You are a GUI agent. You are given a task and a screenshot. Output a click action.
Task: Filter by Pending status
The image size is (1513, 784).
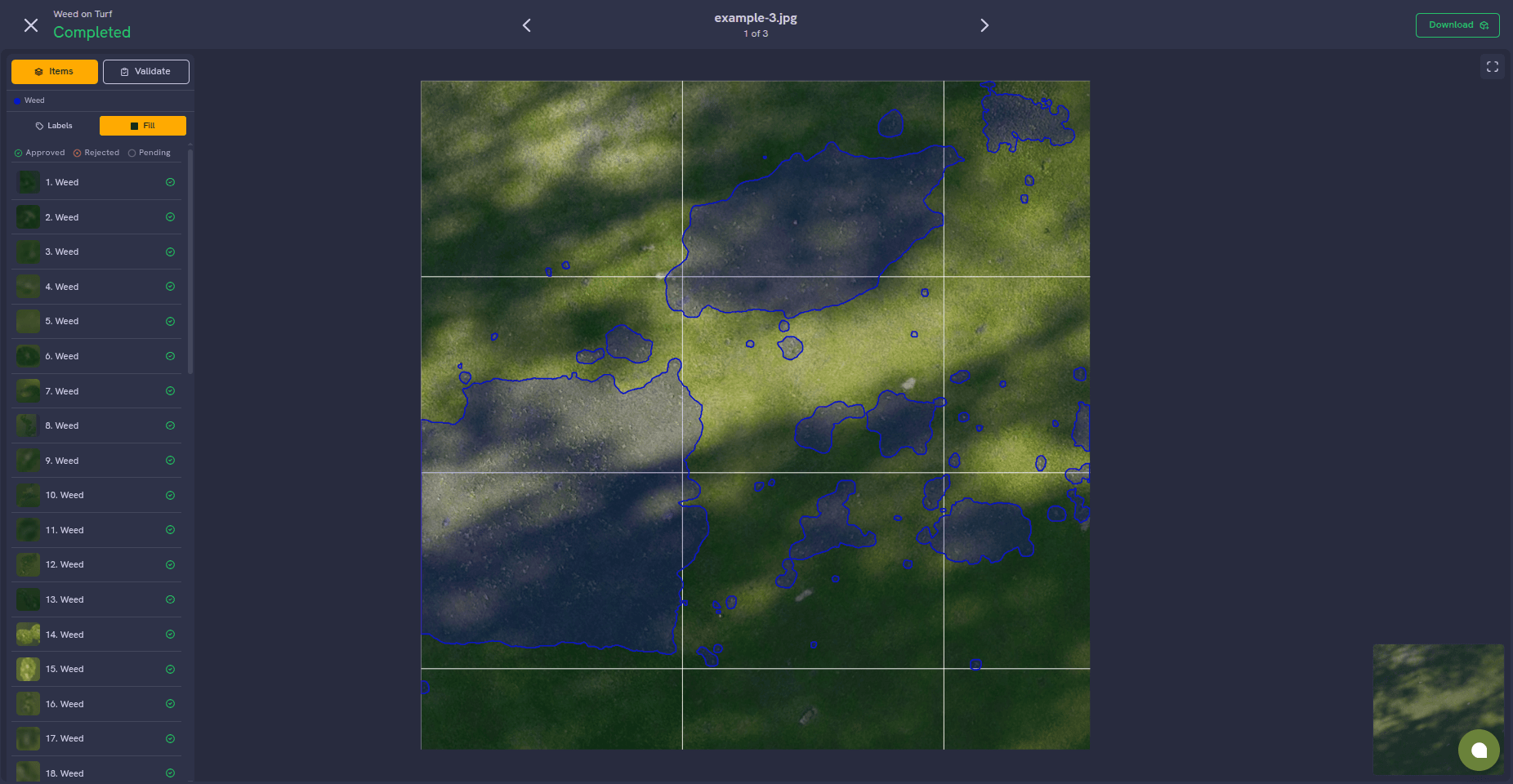(150, 153)
